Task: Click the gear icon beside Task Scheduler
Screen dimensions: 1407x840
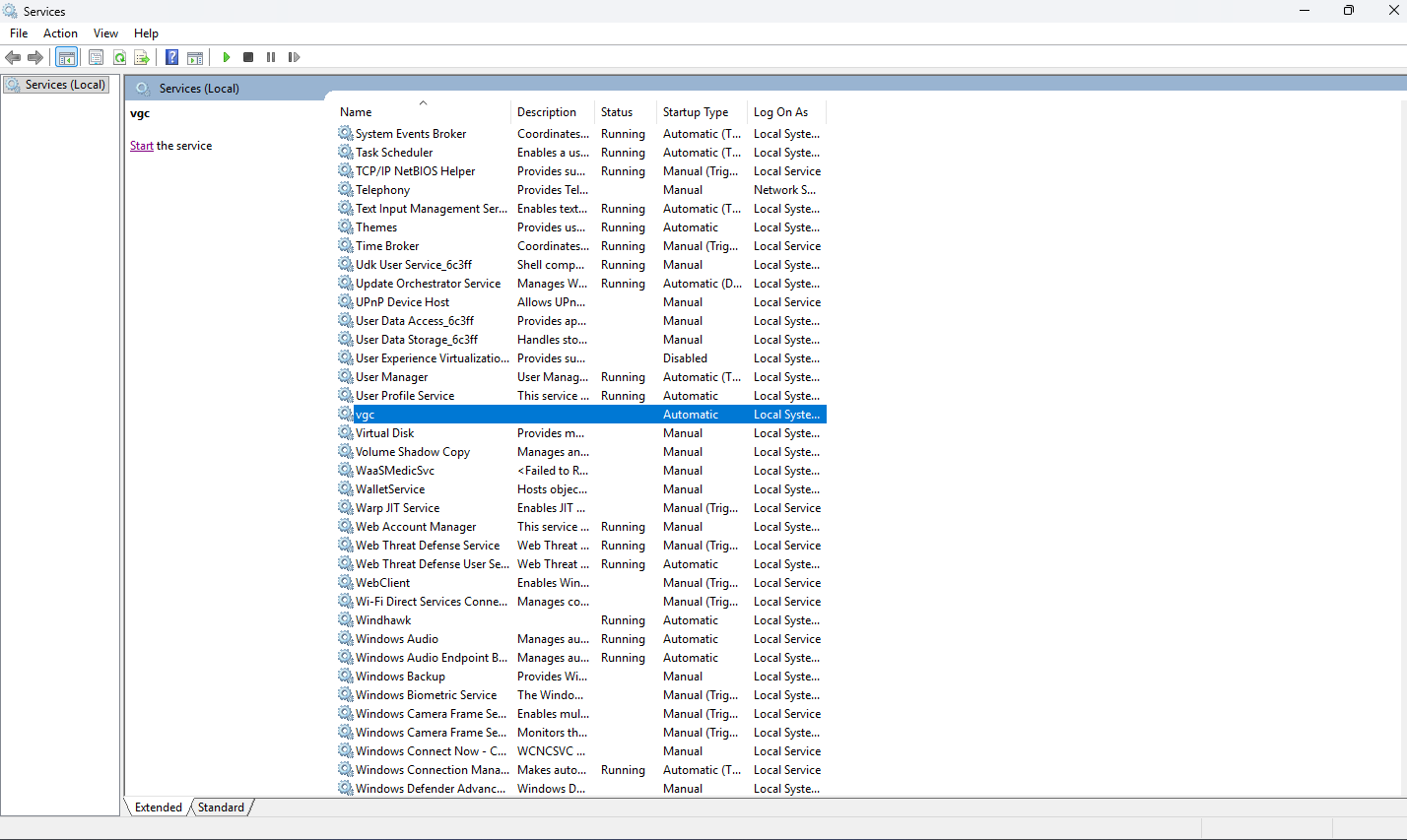Action: (x=346, y=153)
